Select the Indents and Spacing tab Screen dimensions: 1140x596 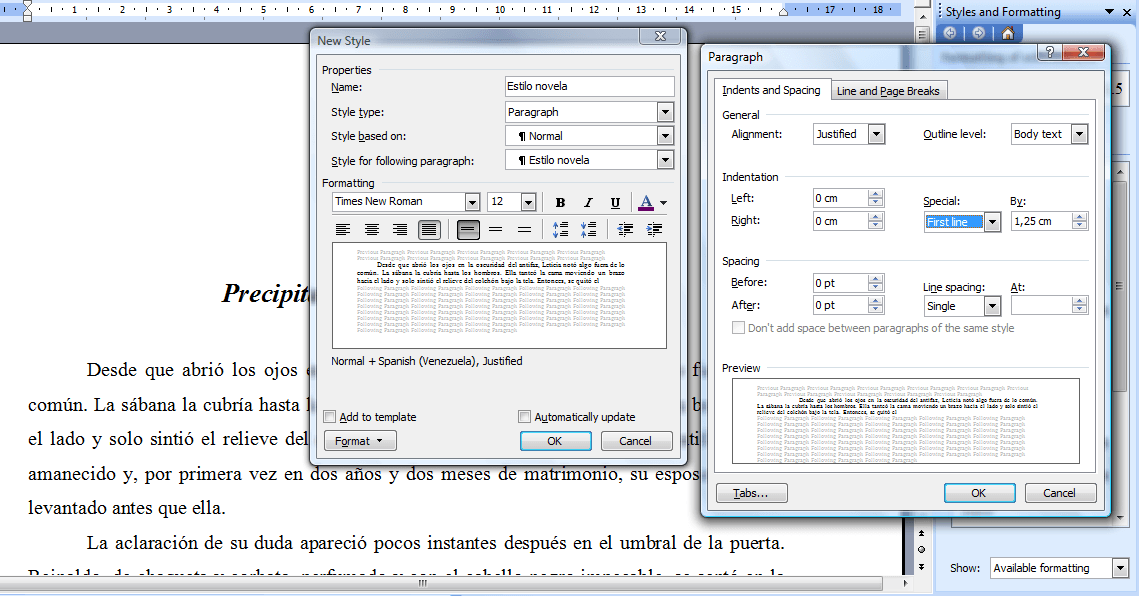click(x=772, y=90)
